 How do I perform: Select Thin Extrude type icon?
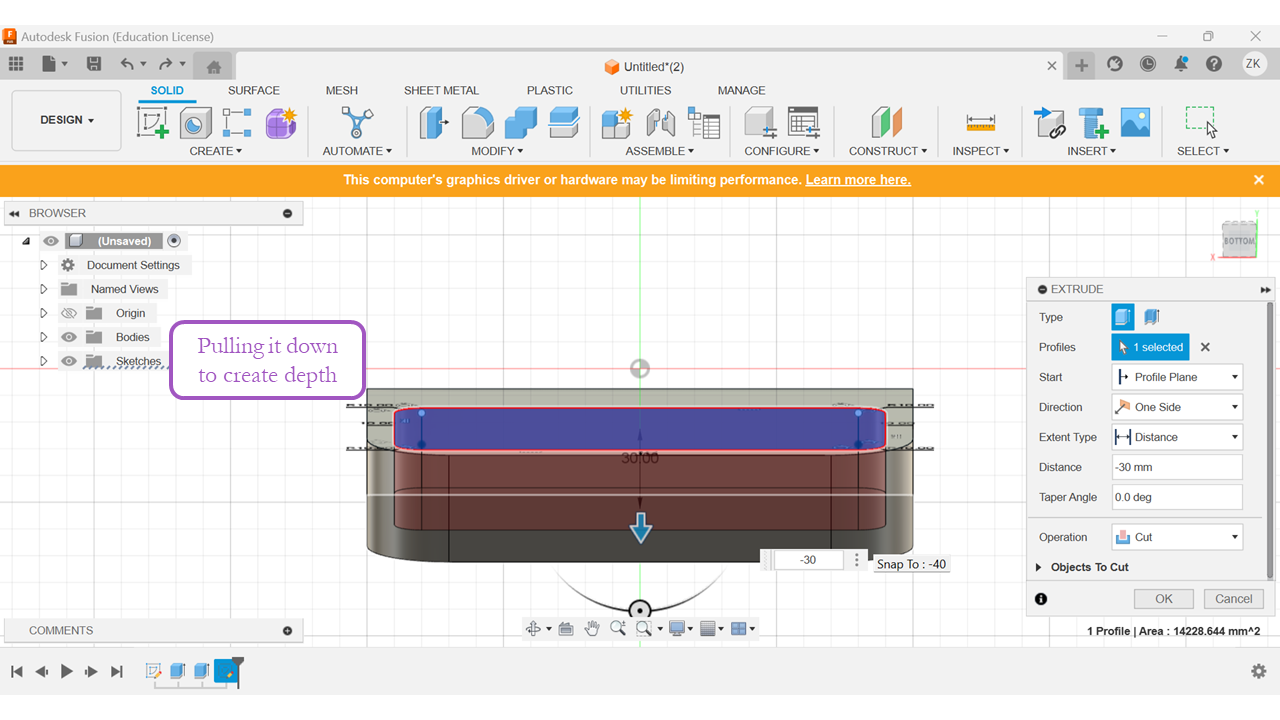(1151, 317)
